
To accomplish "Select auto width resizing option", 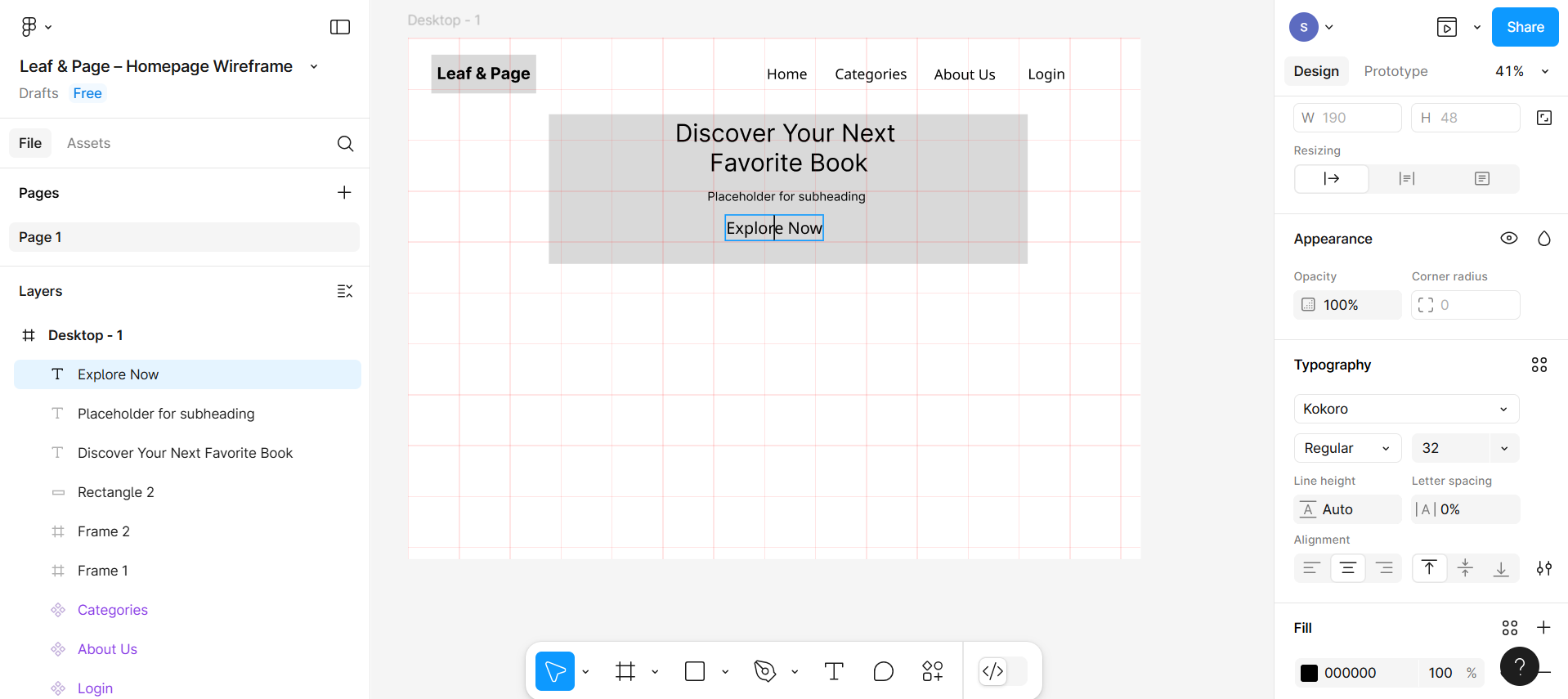I will click(x=1332, y=178).
